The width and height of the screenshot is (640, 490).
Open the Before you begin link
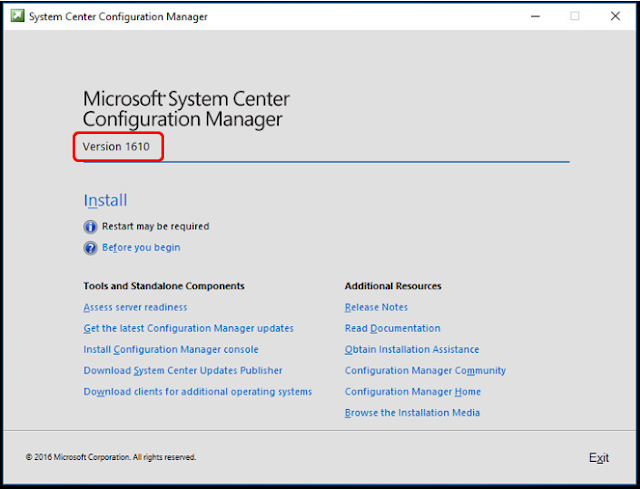click(x=141, y=248)
